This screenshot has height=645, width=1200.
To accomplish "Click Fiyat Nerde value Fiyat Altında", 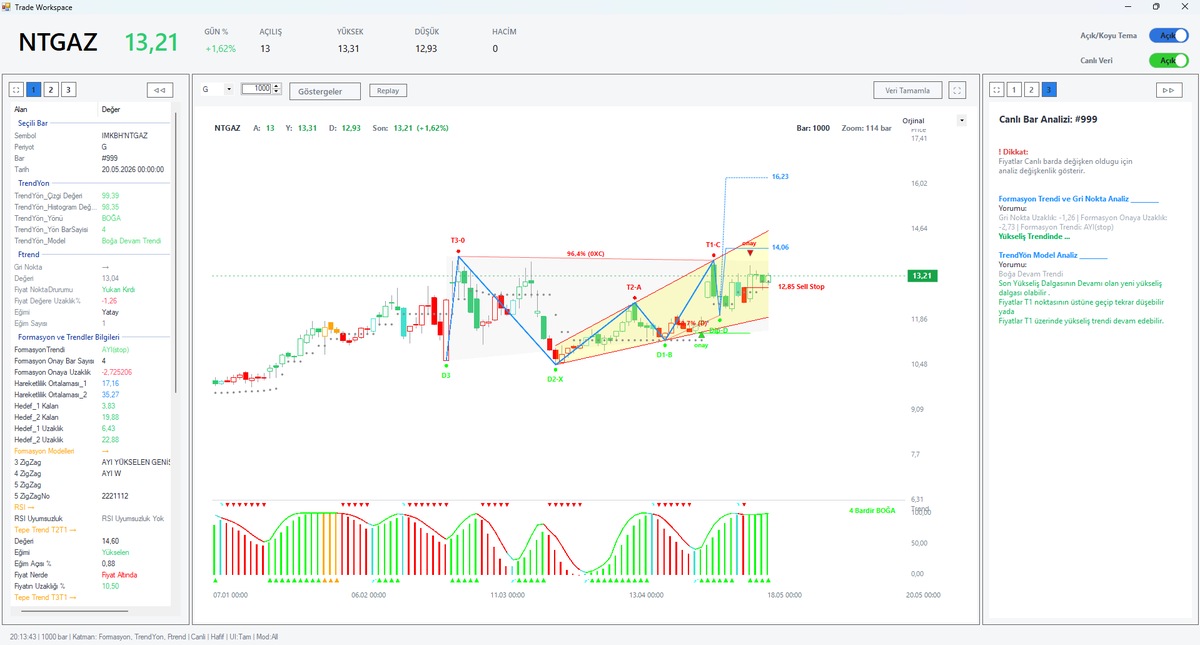I will pos(120,575).
